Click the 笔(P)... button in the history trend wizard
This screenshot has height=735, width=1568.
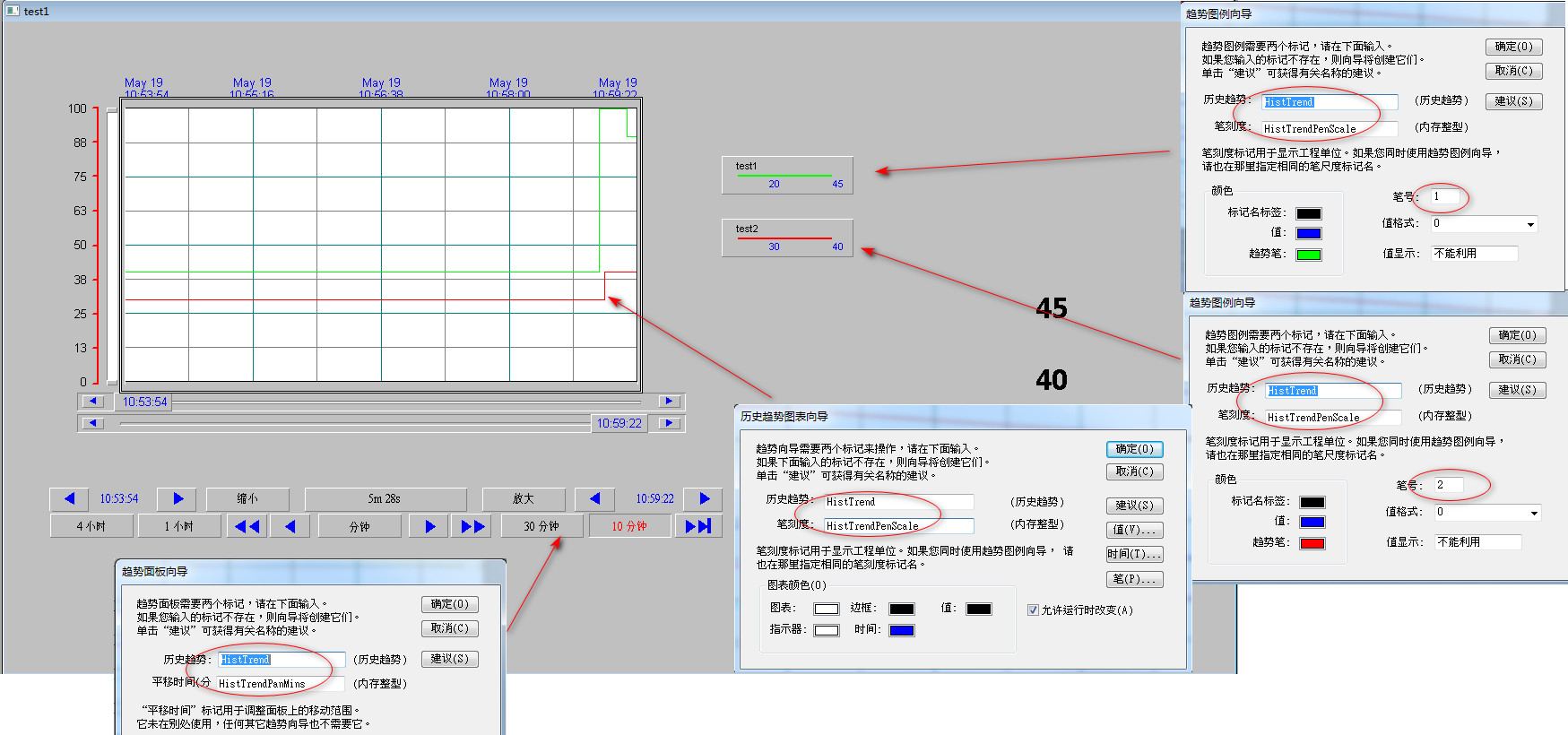(1134, 579)
